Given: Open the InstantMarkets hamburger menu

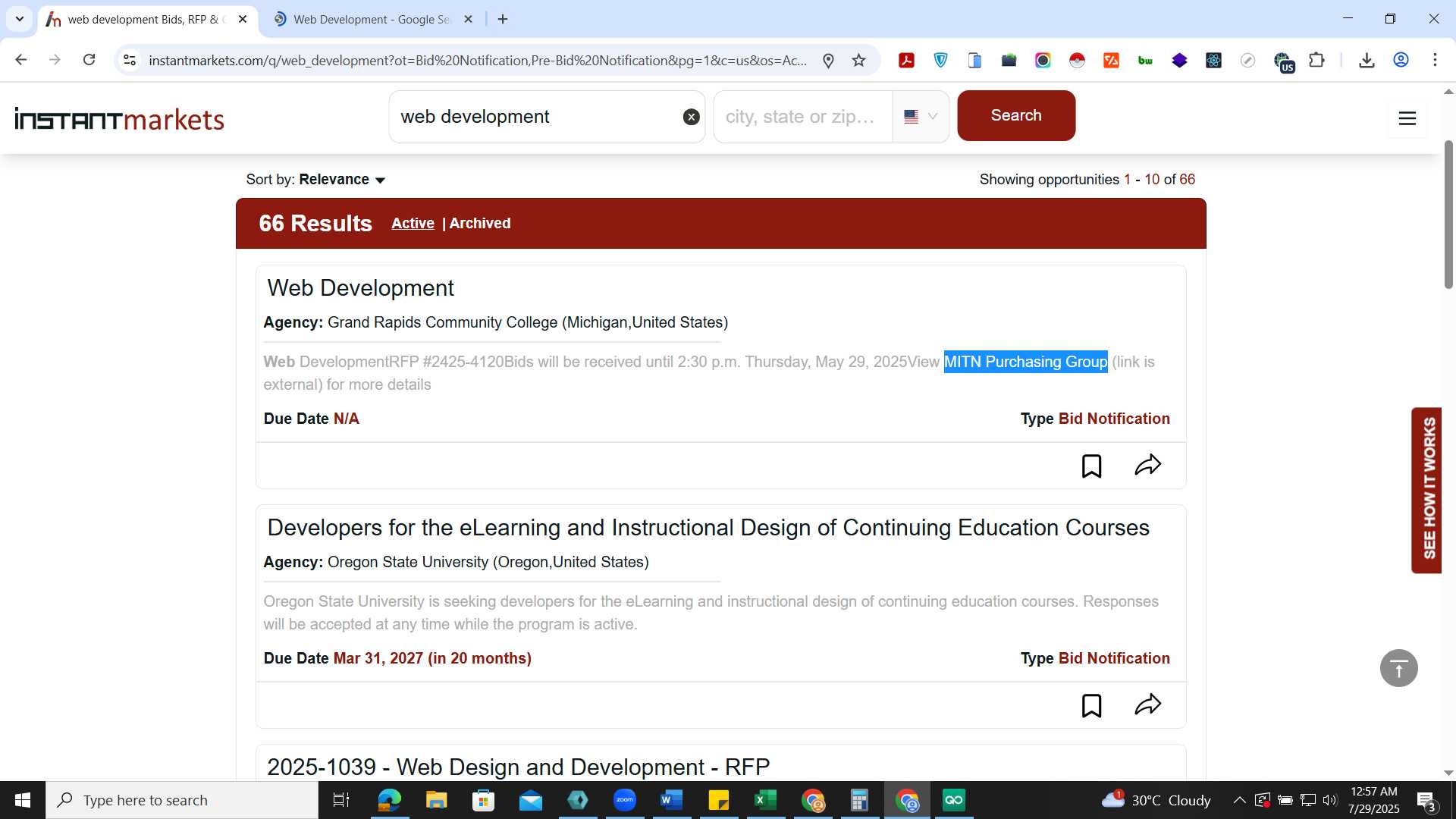Looking at the screenshot, I should click(x=1407, y=118).
